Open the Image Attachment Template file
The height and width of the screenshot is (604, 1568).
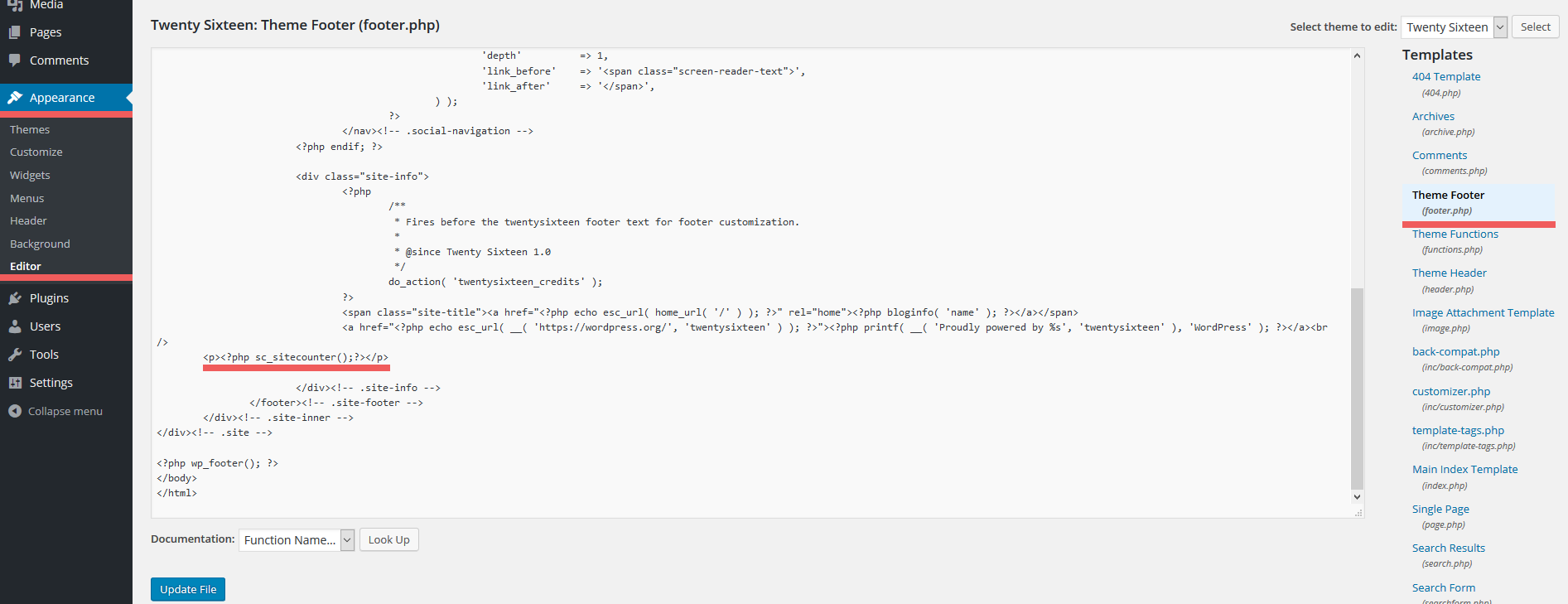click(1484, 313)
